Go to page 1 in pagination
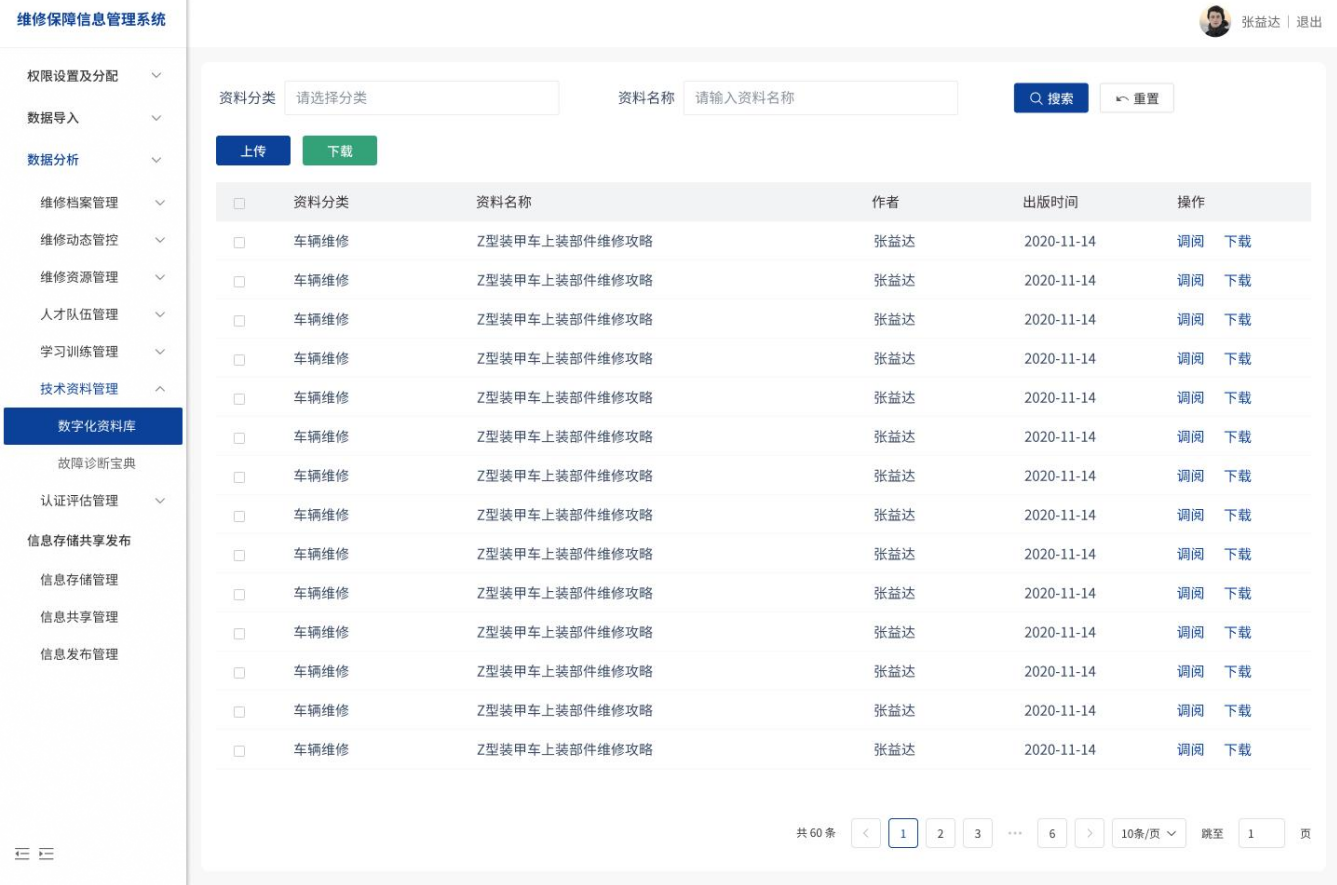 pyautogui.click(x=903, y=833)
